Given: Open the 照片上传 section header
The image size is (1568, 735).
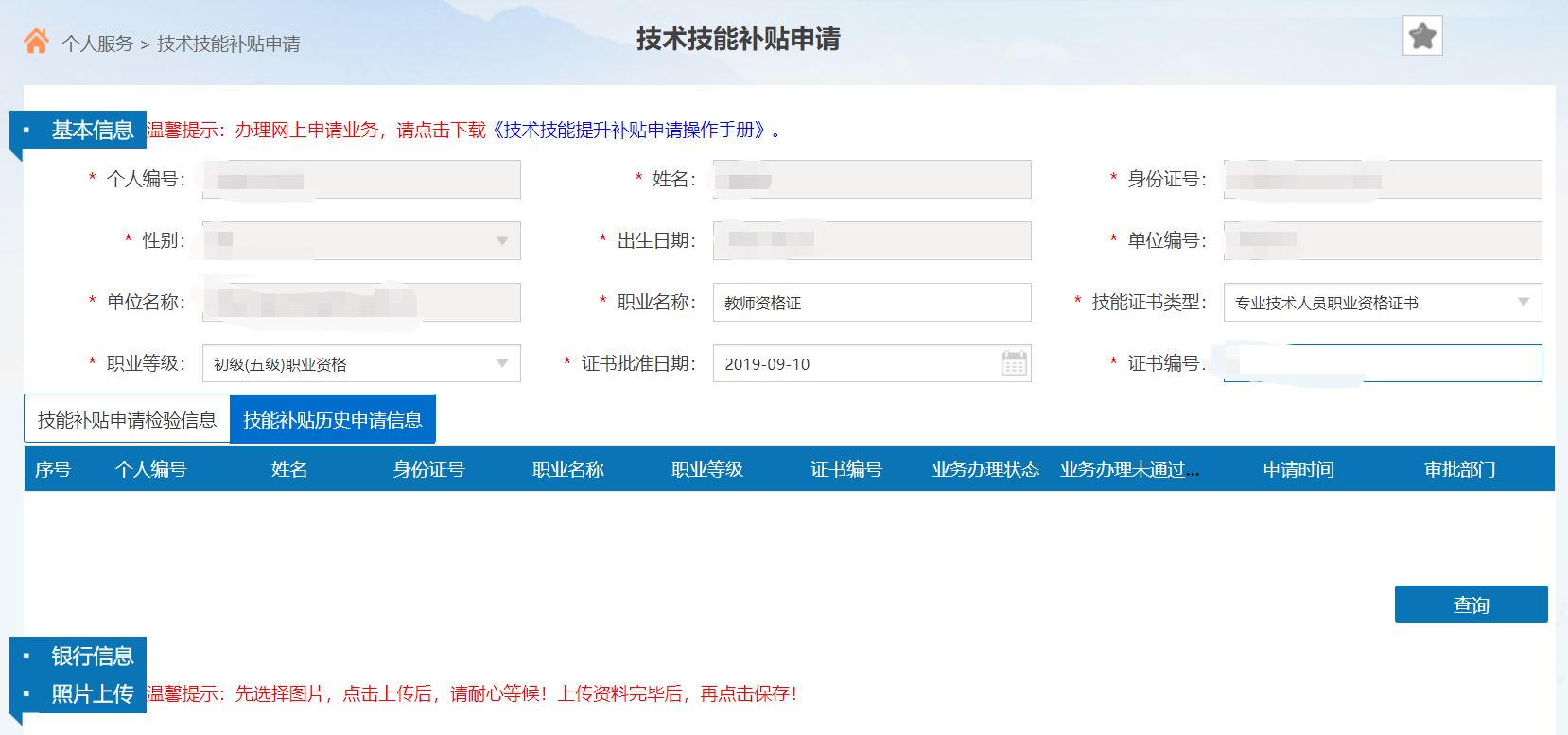Looking at the screenshot, I should click(91, 693).
